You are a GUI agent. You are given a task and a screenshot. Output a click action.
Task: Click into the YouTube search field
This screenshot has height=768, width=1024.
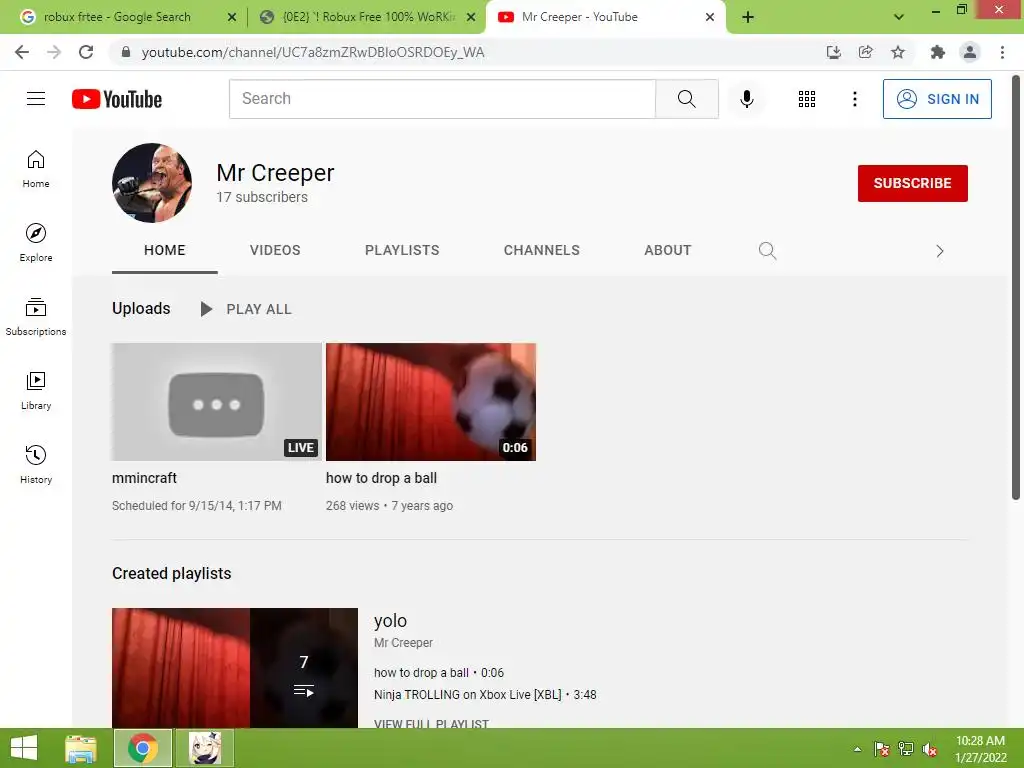coord(442,99)
